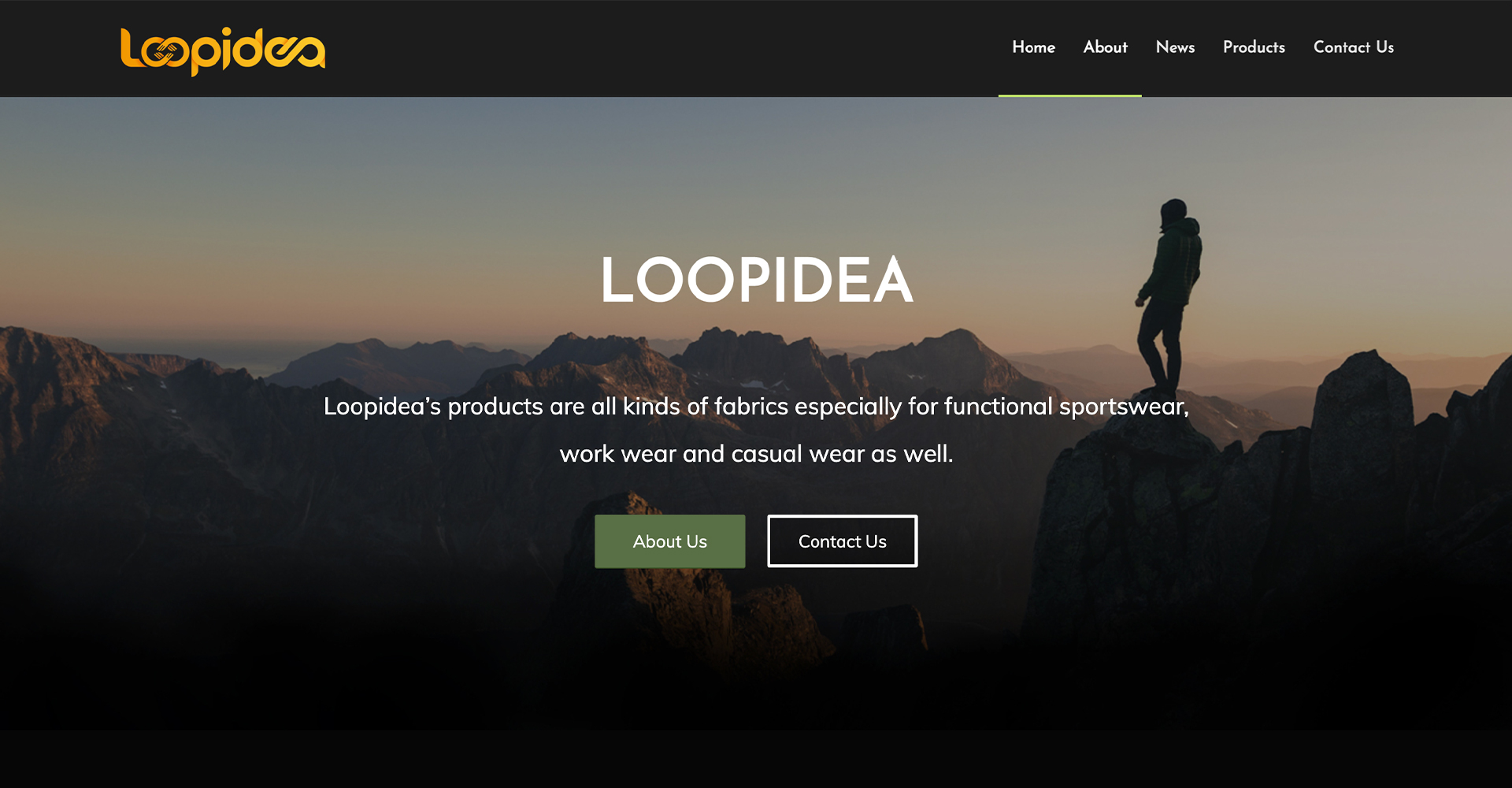Open the News menu item

pyautogui.click(x=1175, y=47)
